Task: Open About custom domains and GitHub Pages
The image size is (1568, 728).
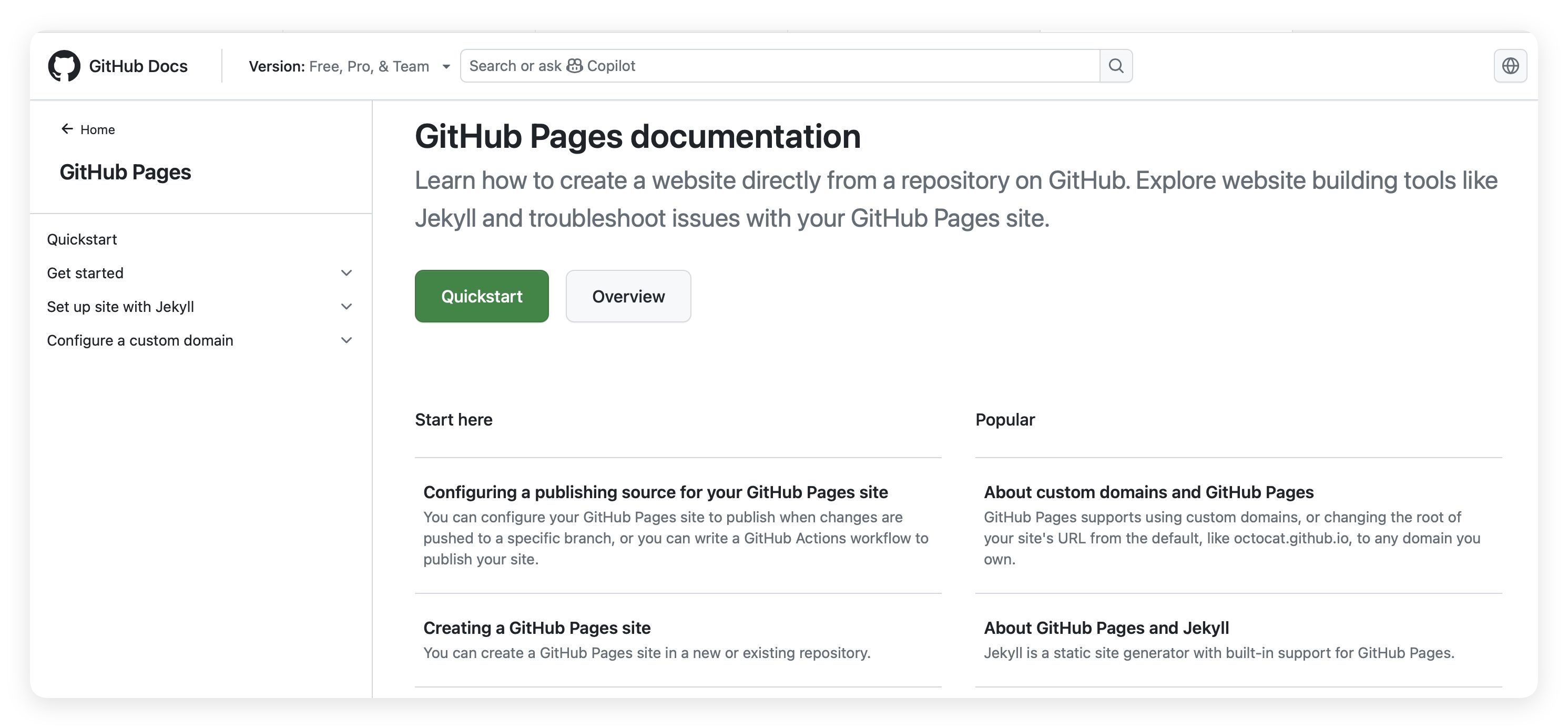Action: tap(1148, 492)
